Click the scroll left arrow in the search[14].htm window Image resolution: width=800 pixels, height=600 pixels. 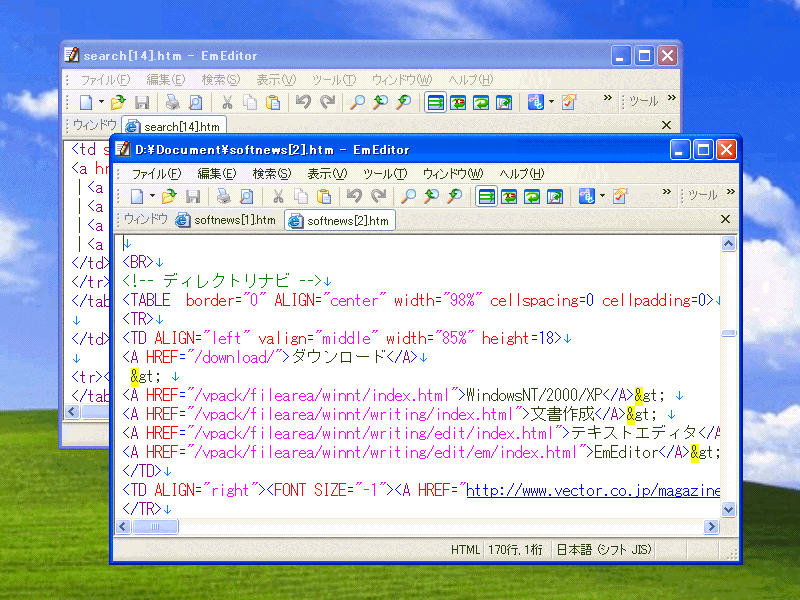[x=72, y=412]
